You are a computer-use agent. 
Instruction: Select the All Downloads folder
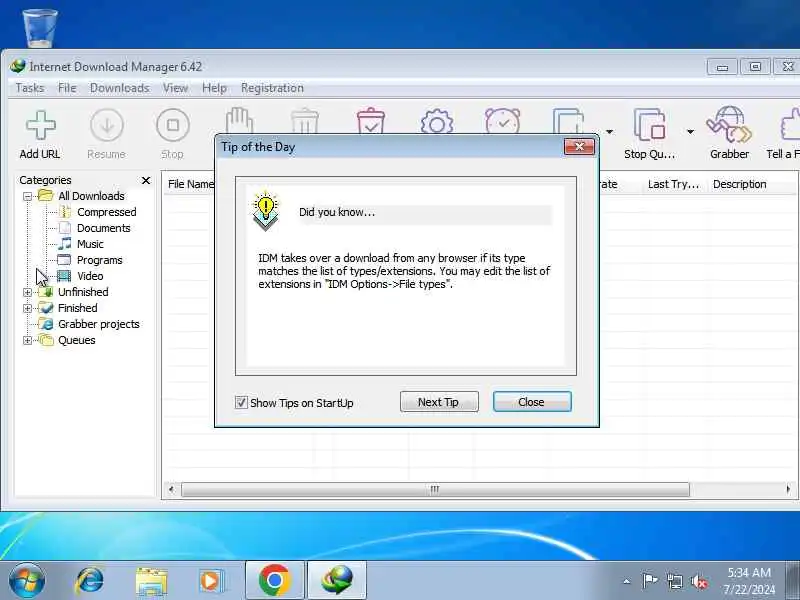click(x=91, y=196)
